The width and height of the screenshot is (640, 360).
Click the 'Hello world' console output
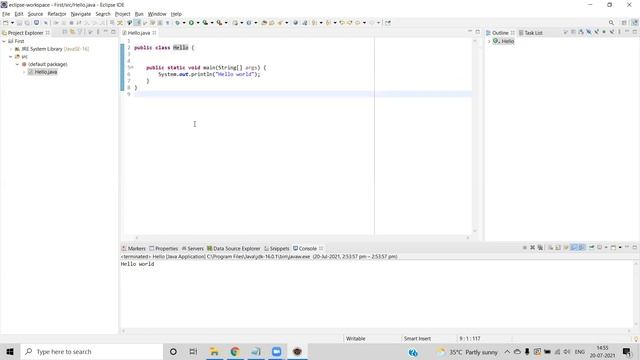(137, 264)
